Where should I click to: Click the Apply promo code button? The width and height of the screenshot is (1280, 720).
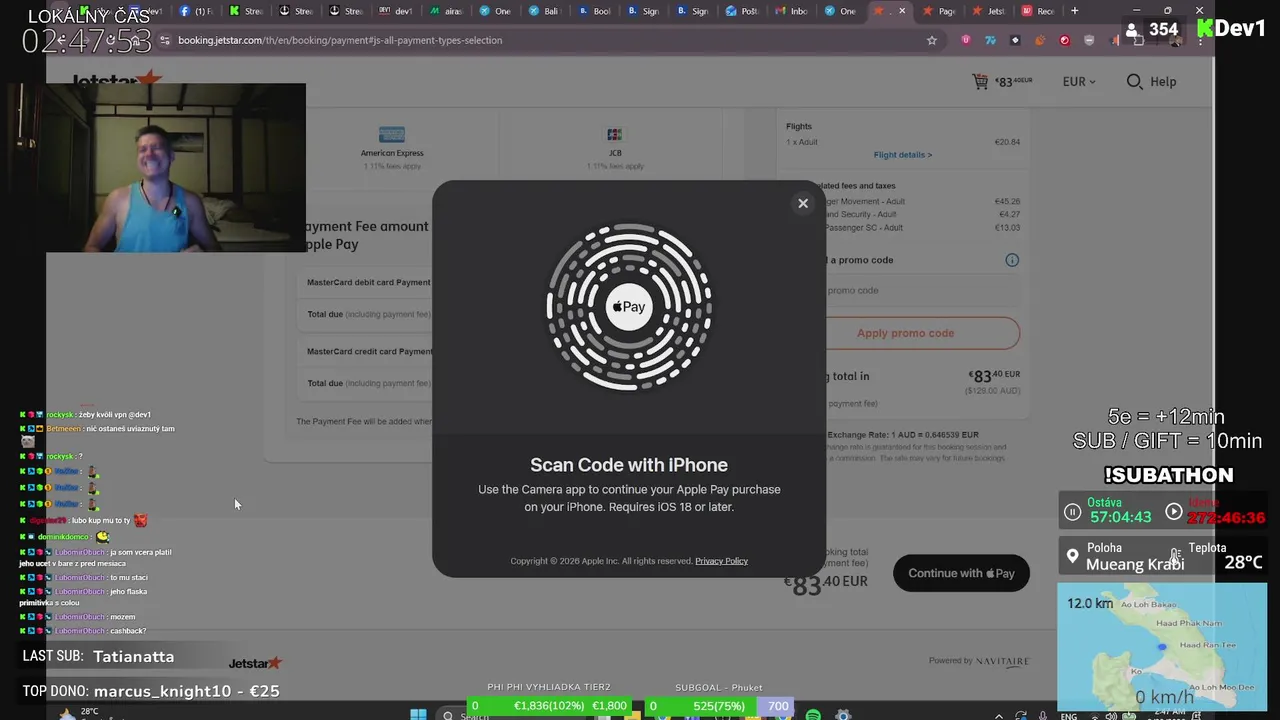tap(905, 333)
